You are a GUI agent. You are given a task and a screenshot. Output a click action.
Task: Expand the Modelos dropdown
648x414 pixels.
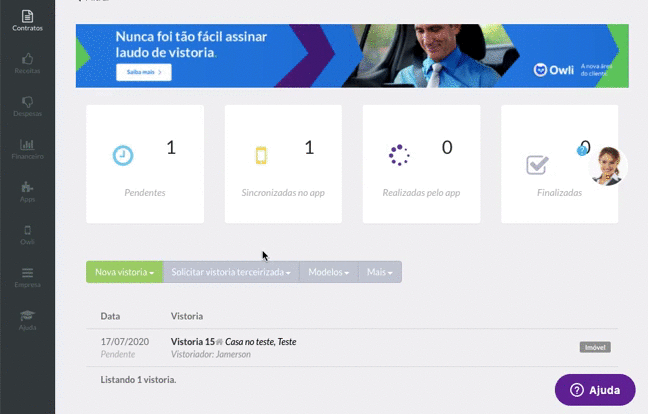[329, 272]
